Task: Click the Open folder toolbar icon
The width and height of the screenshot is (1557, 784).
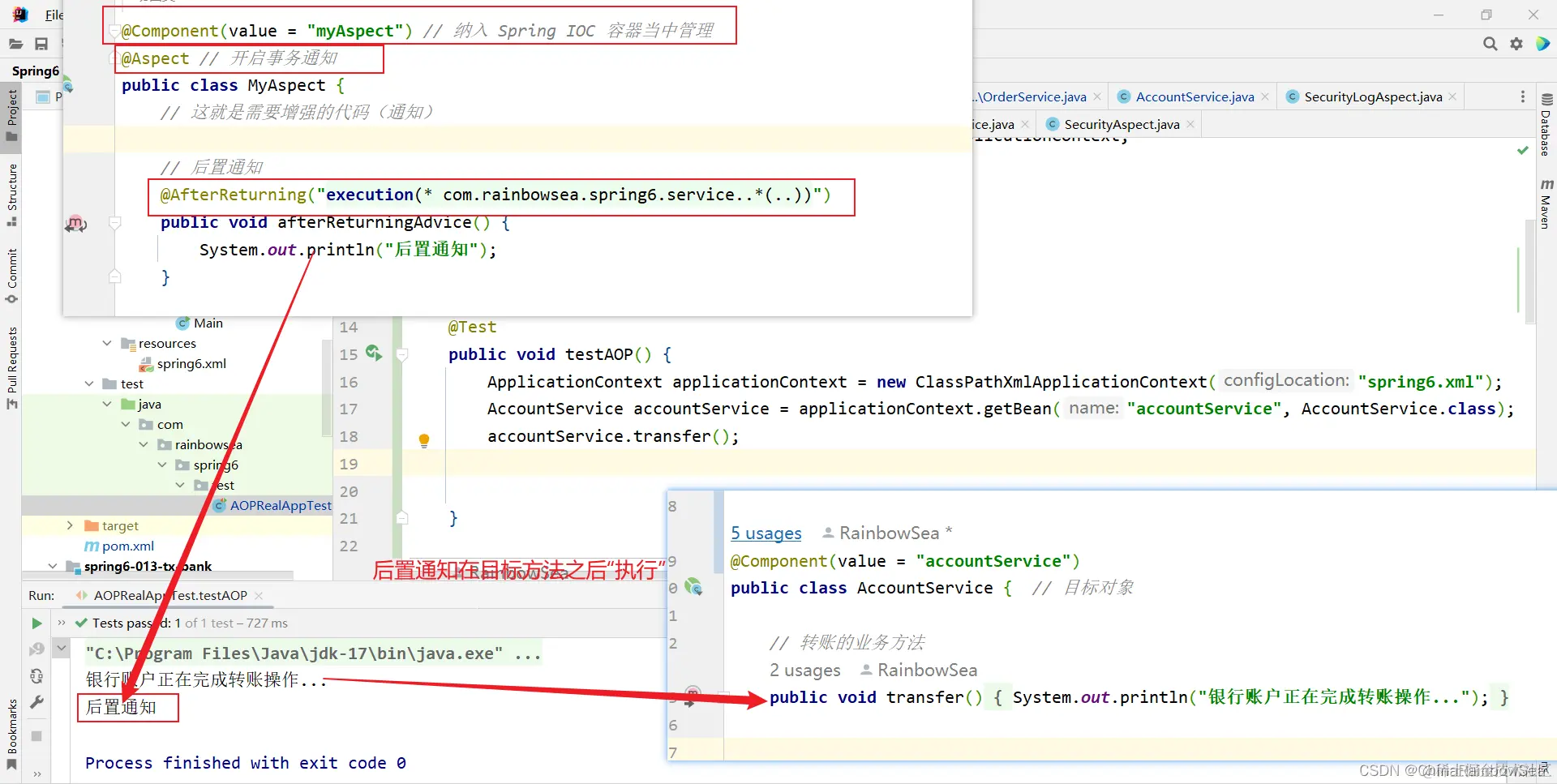Action: (15, 44)
